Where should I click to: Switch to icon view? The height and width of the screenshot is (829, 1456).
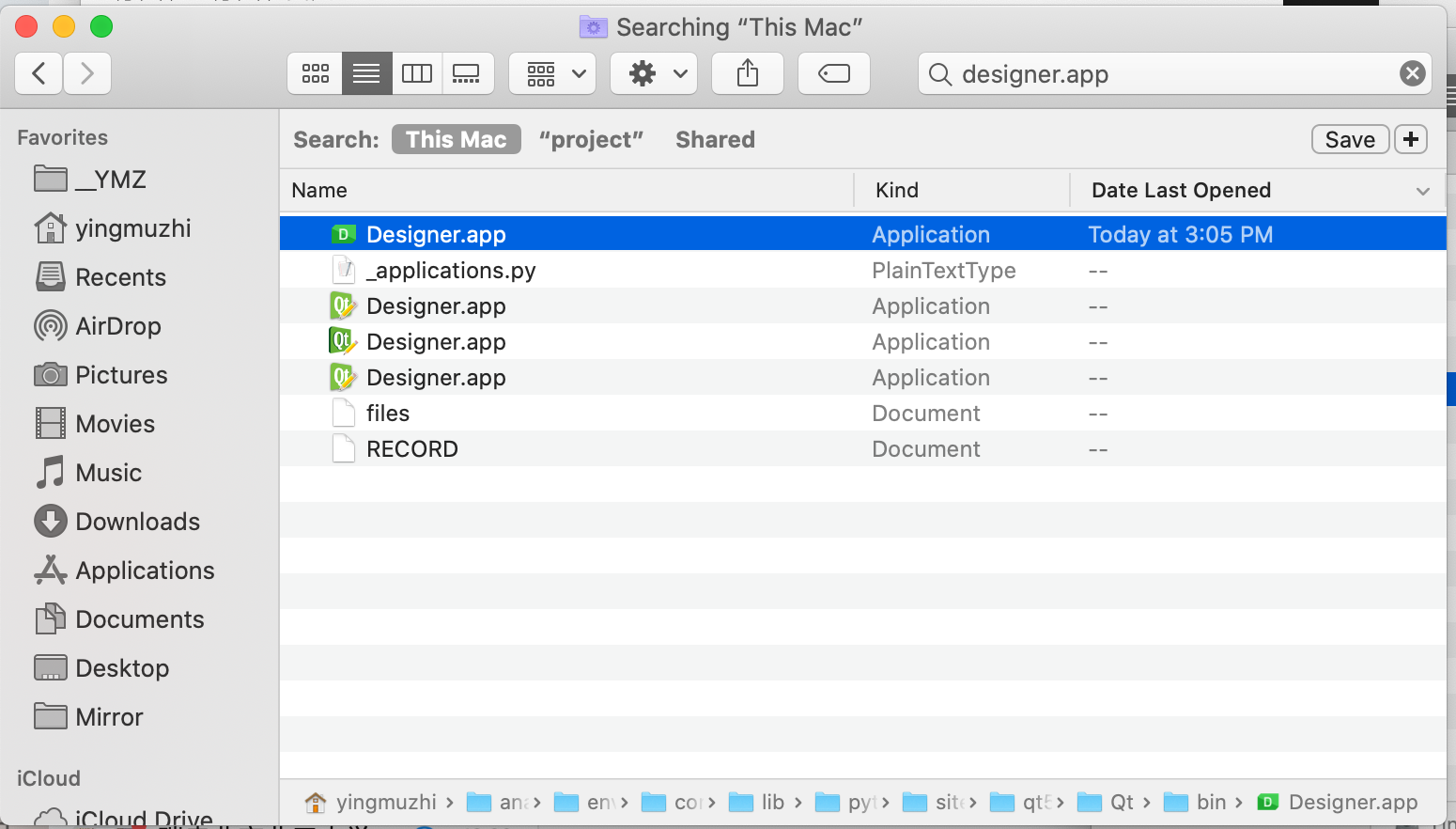tap(316, 73)
